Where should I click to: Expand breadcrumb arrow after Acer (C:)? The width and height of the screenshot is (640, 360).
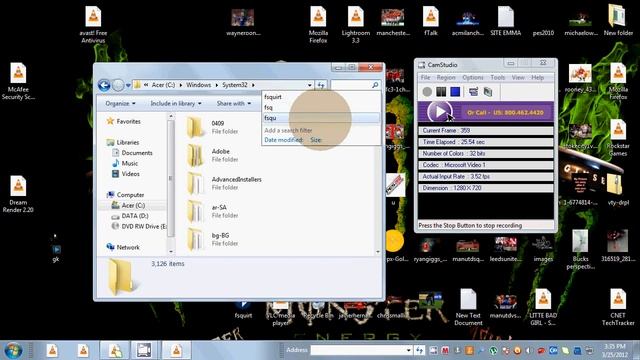coord(181,85)
